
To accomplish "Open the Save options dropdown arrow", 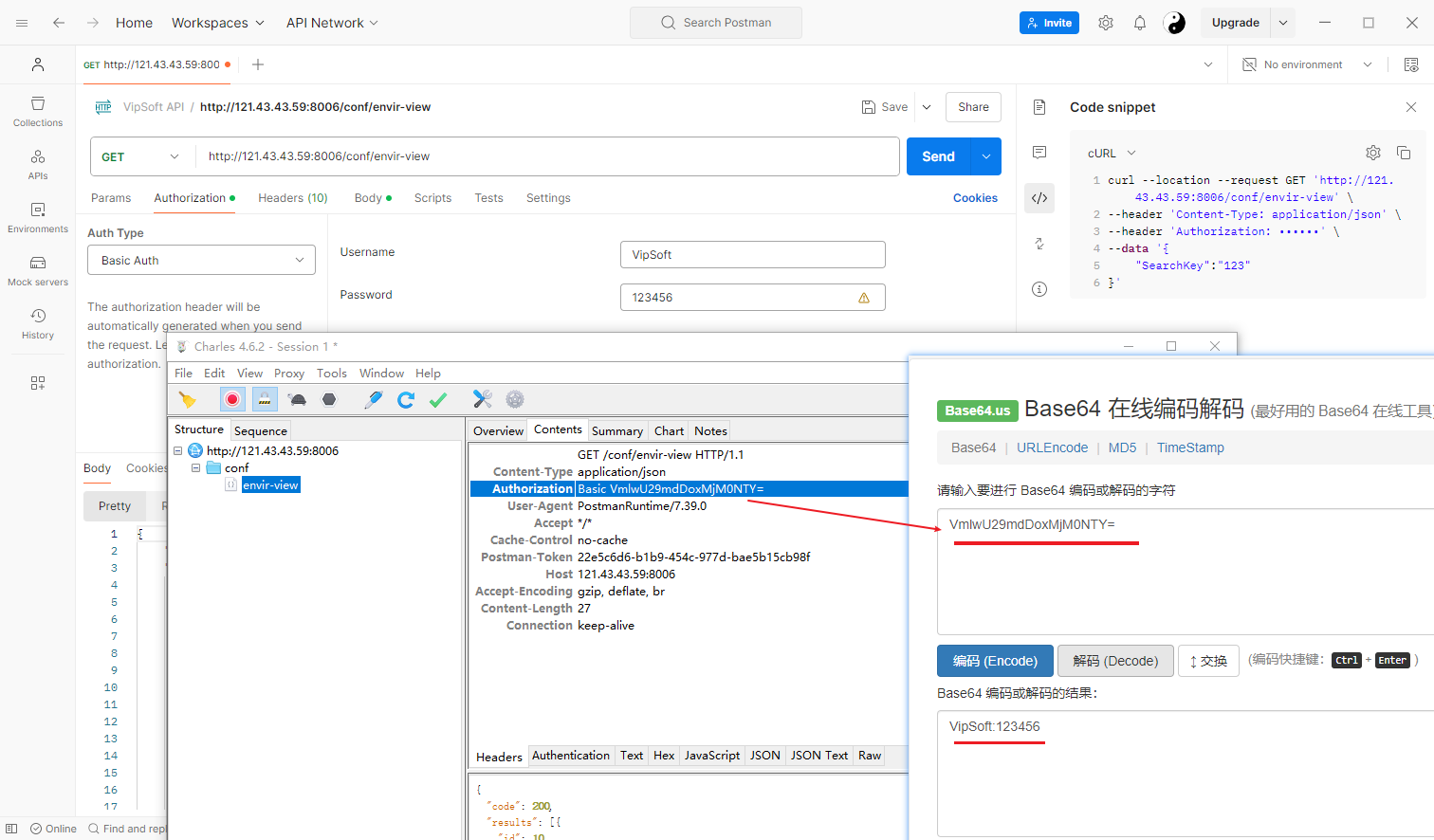I will [x=927, y=107].
